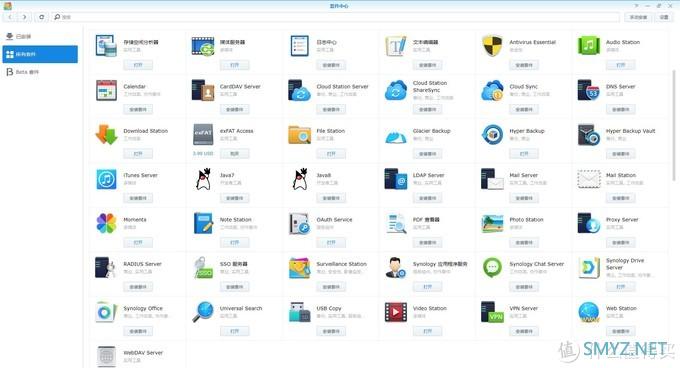Open the VPN Server icon
The height and width of the screenshot is (368, 680).
click(x=492, y=312)
